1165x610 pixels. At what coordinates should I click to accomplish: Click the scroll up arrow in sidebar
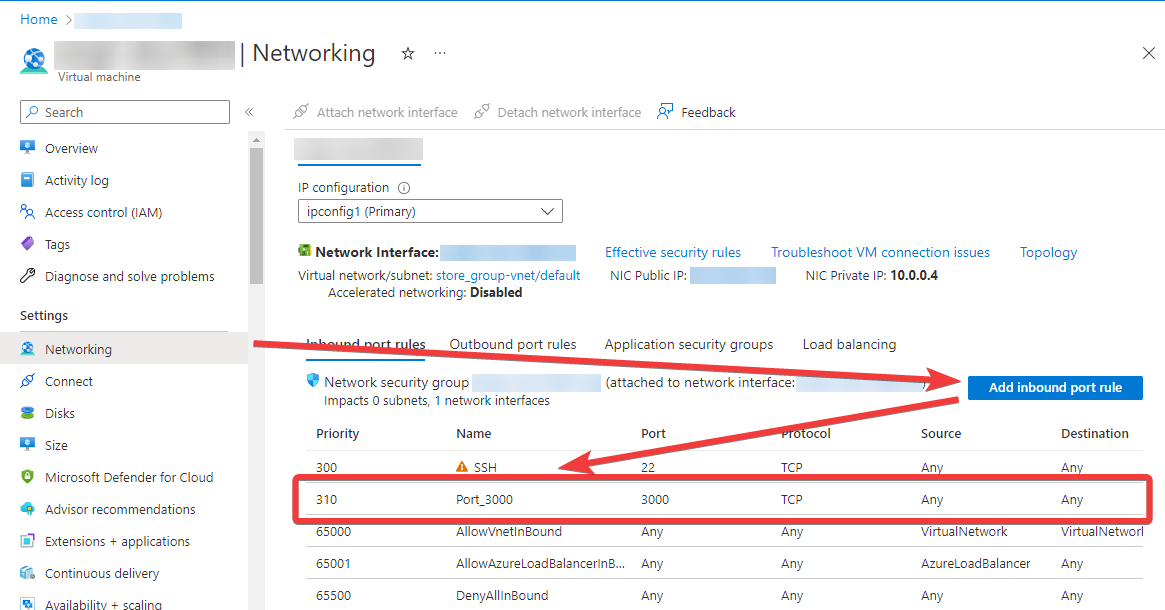256,140
